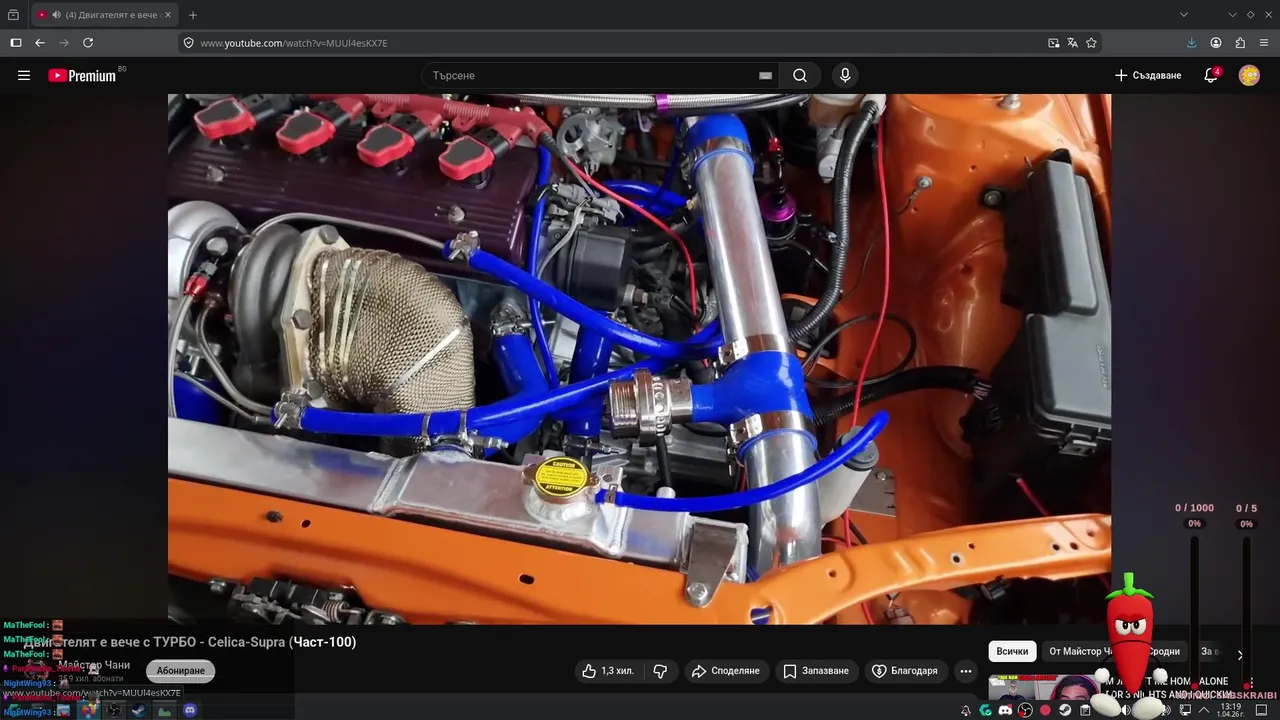
Task: Share the video via Споделяне
Action: [726, 671]
